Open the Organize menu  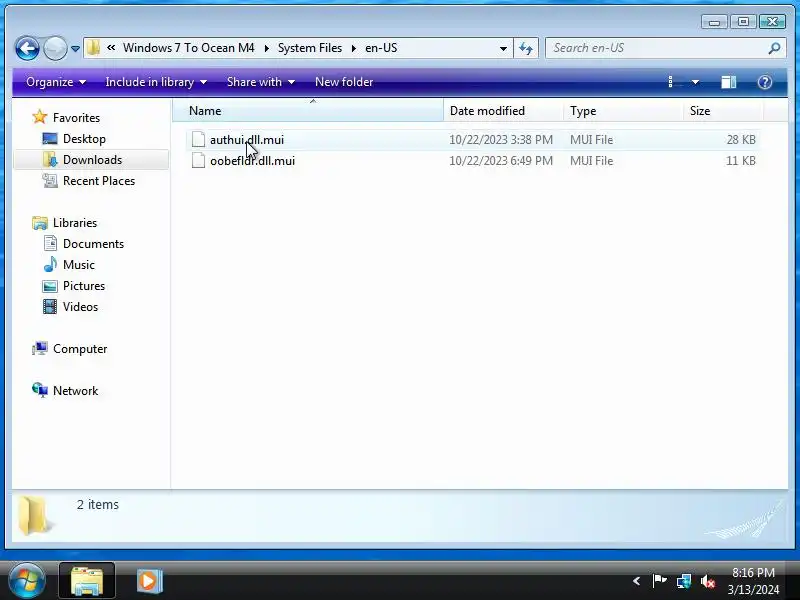coord(56,82)
